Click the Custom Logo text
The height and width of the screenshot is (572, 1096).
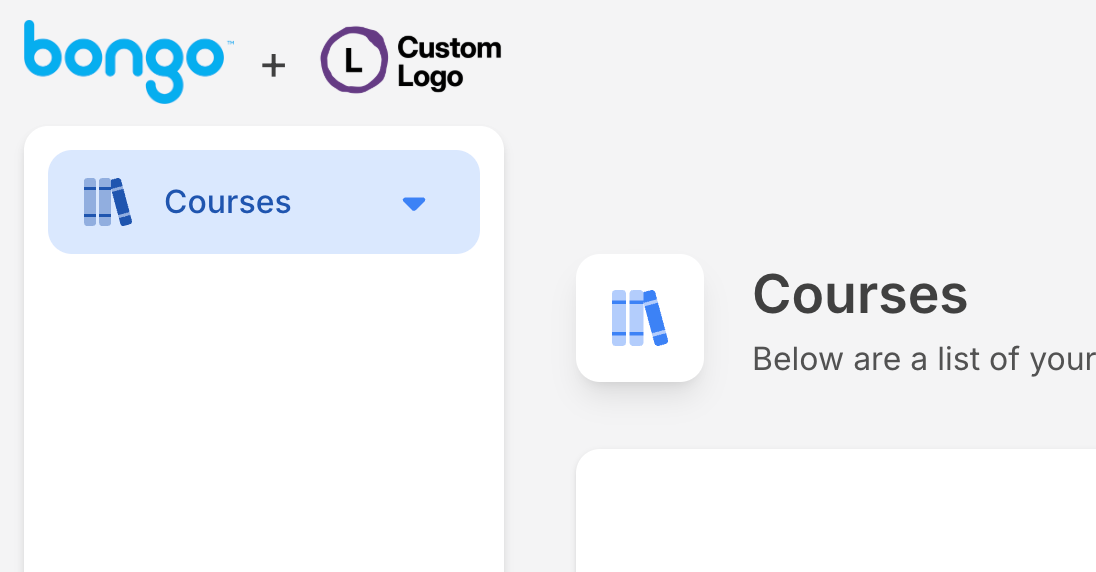pyautogui.click(x=449, y=62)
